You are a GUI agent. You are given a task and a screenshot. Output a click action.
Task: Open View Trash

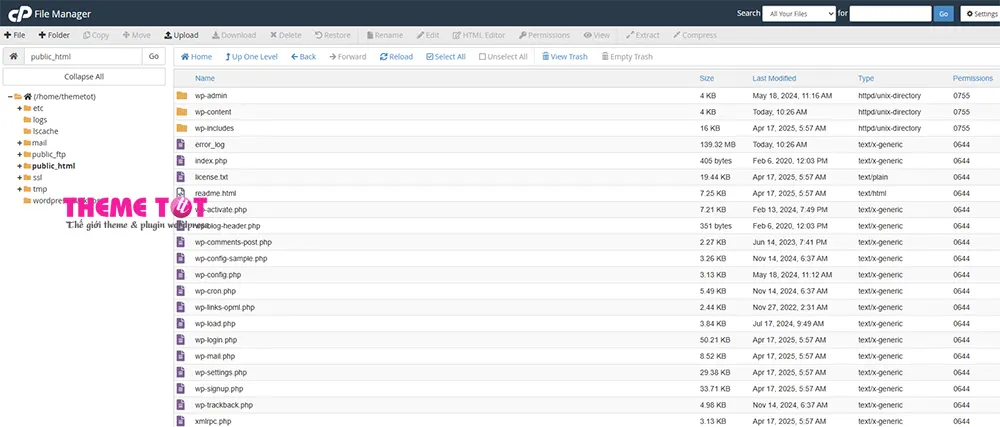565,57
